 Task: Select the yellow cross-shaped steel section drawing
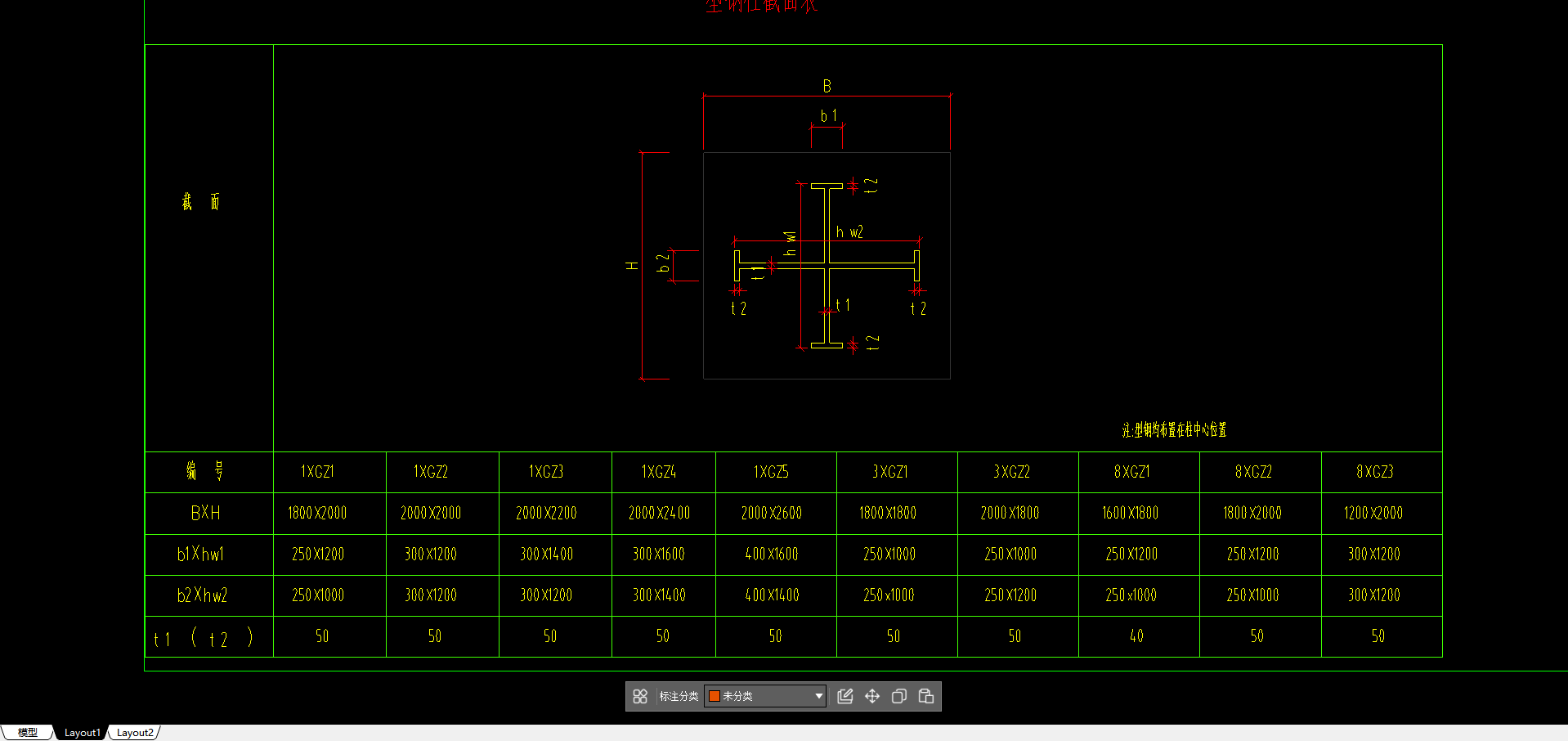click(827, 266)
